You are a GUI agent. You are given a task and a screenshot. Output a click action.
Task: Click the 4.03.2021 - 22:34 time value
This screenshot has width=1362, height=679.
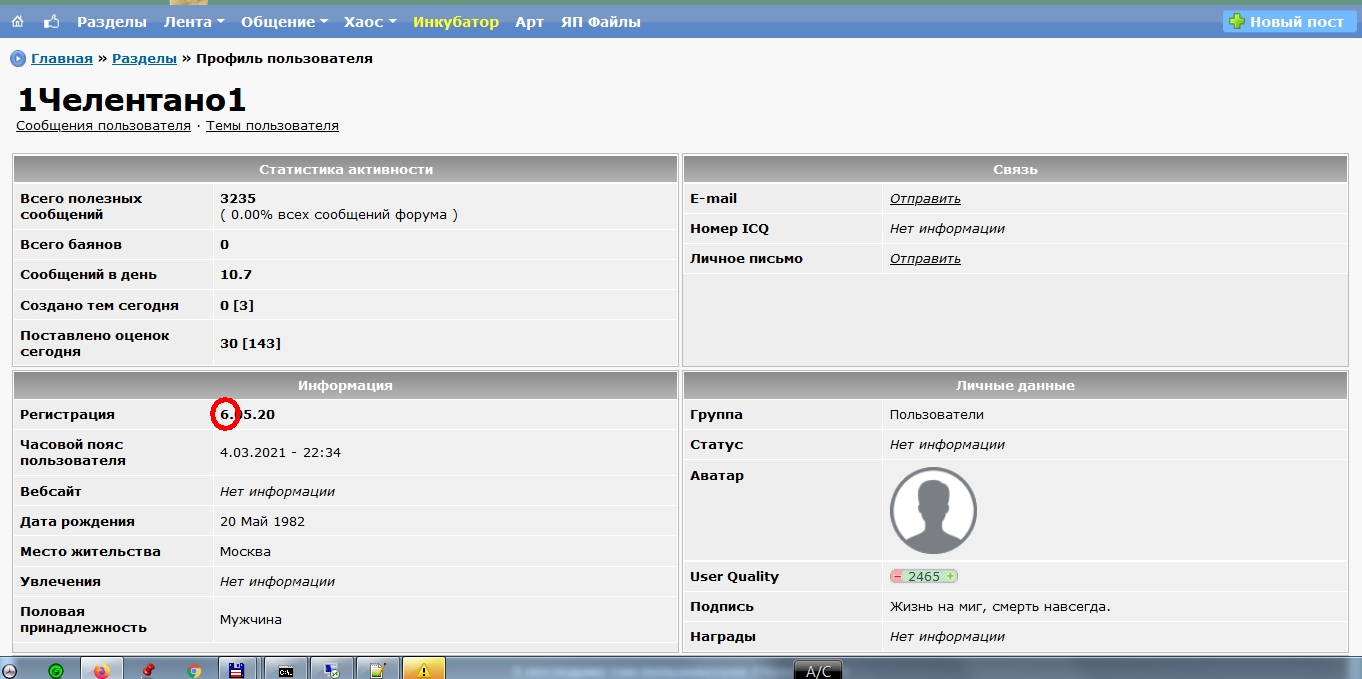280,453
